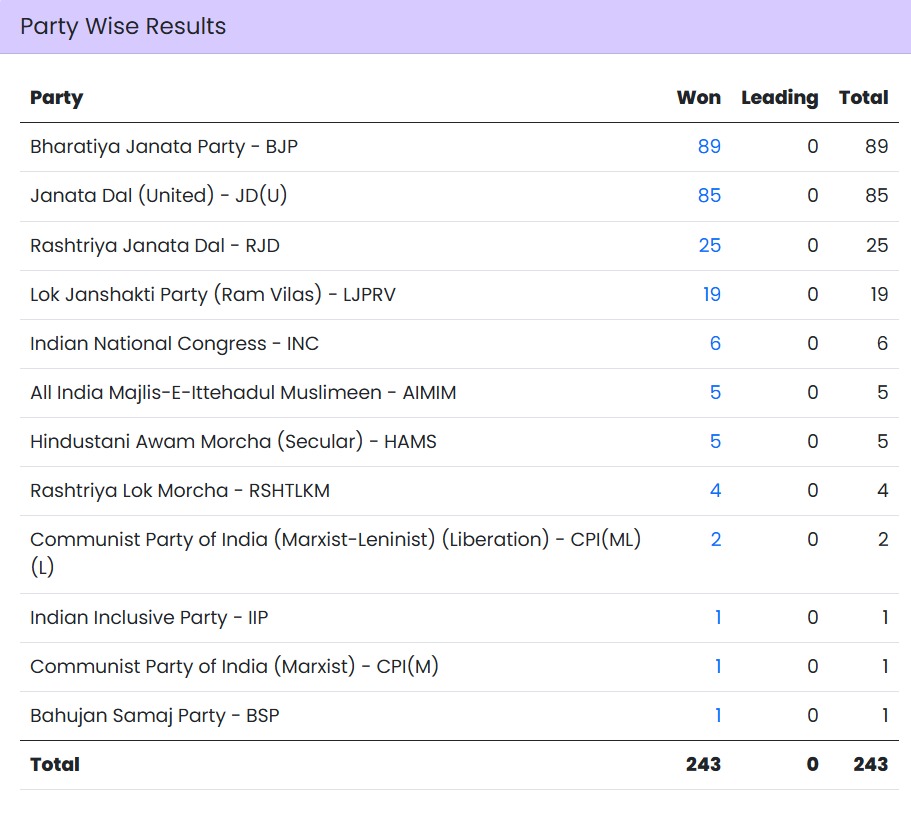Viewport: 911px width, 823px height.
Task: Open CPI(M) won seats link
Action: 717,667
